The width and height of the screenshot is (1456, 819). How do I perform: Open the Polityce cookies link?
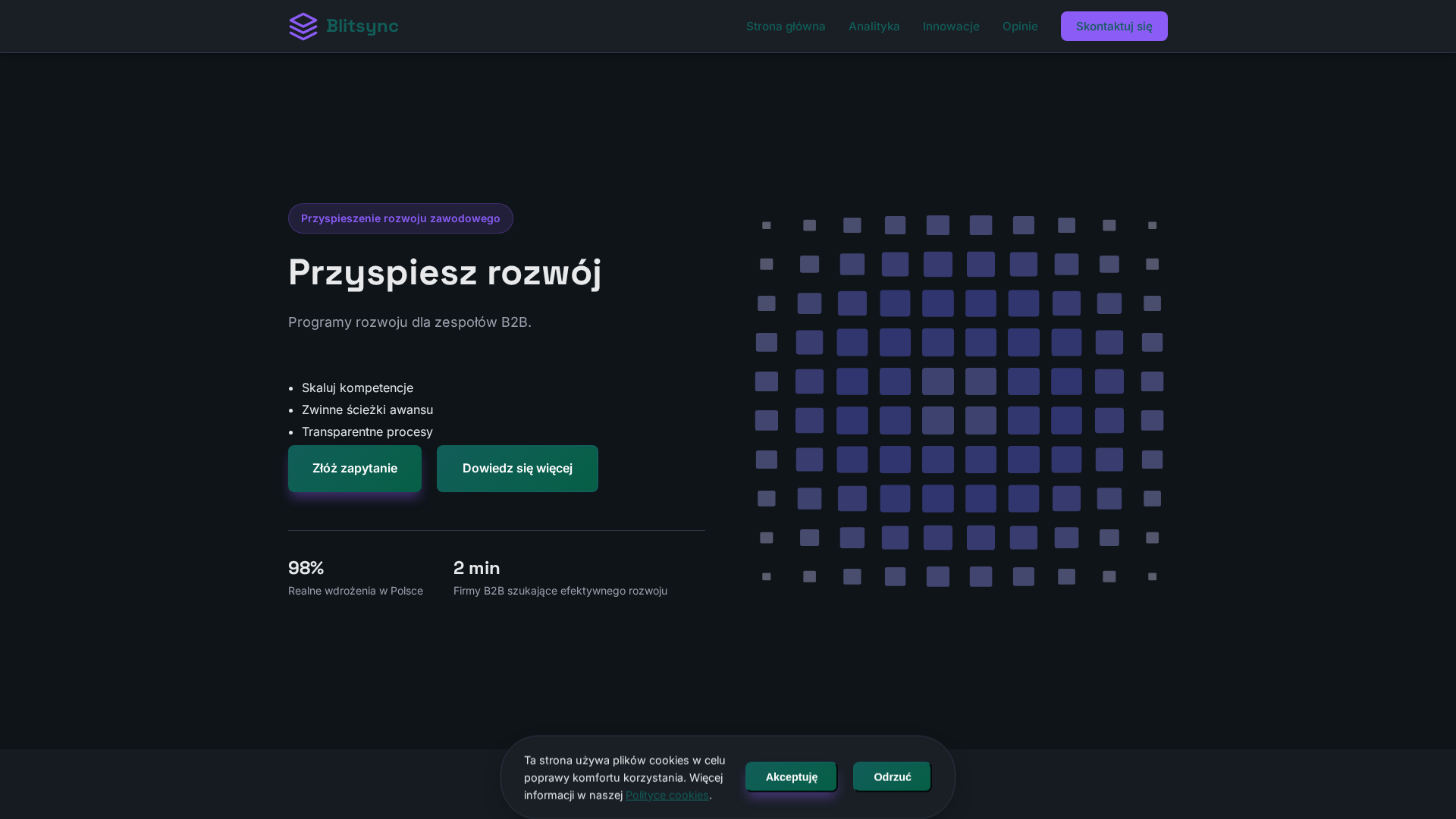(x=667, y=795)
